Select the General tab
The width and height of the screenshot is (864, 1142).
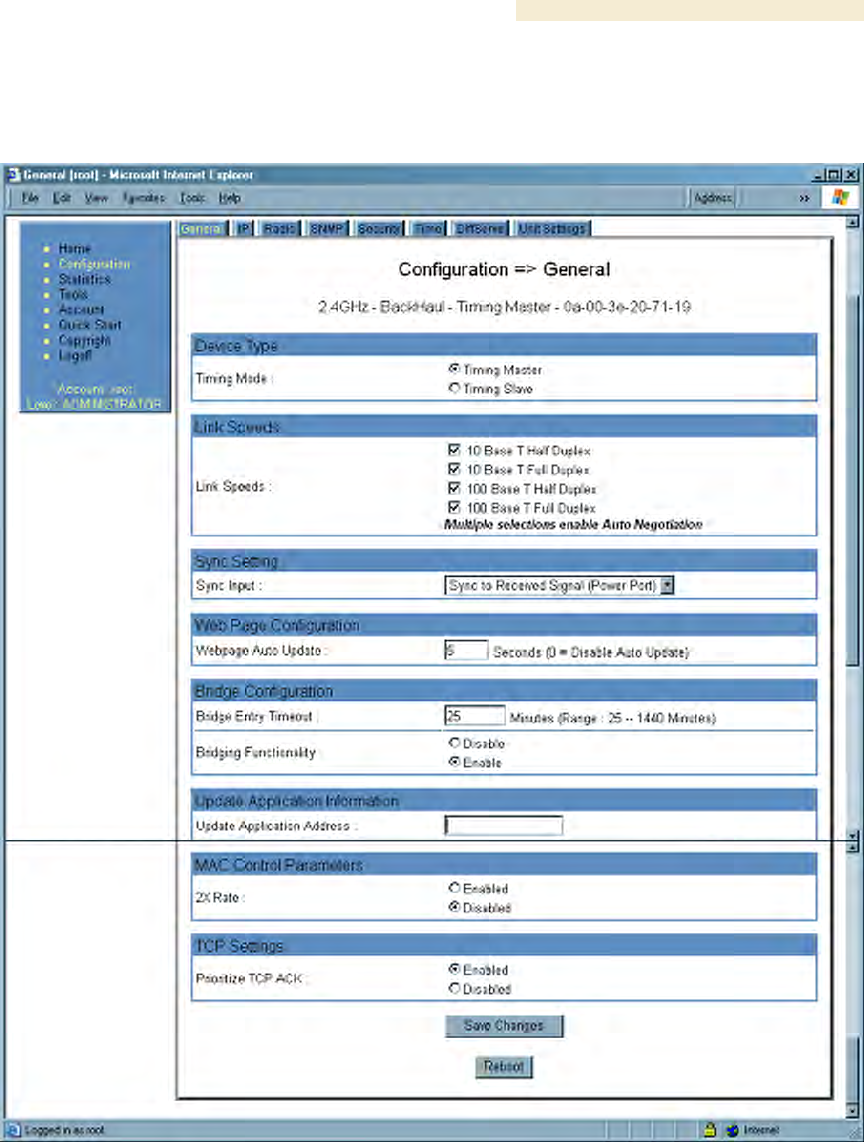coord(202,229)
